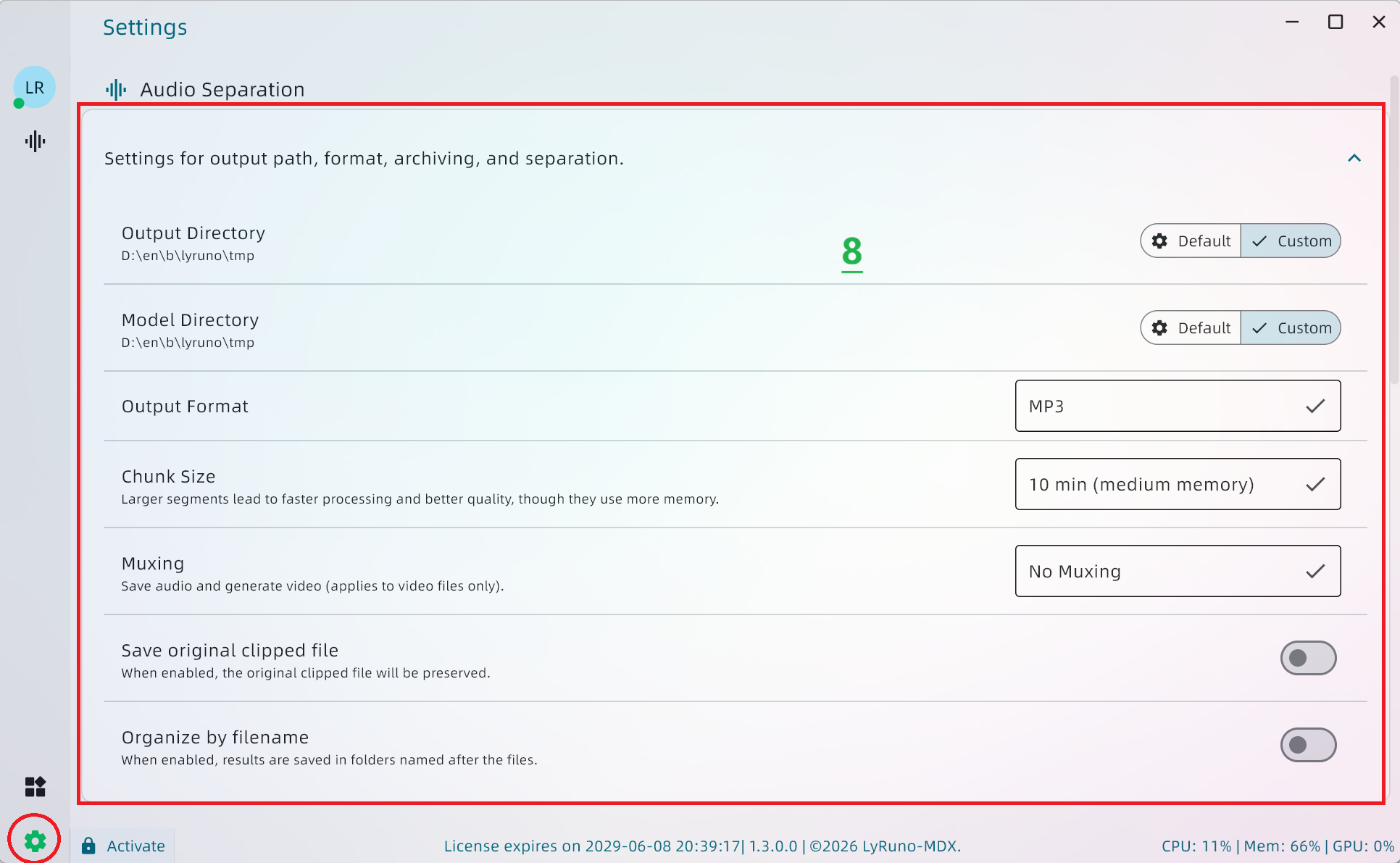
Task: Click the Settings page heading
Action: click(x=144, y=27)
